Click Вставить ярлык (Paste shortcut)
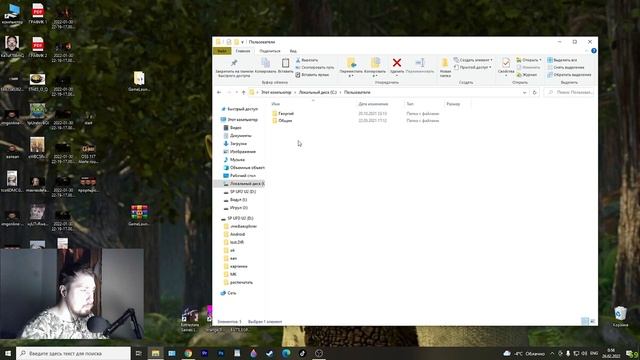Image resolution: width=640 pixels, height=360 pixels. 312,75
